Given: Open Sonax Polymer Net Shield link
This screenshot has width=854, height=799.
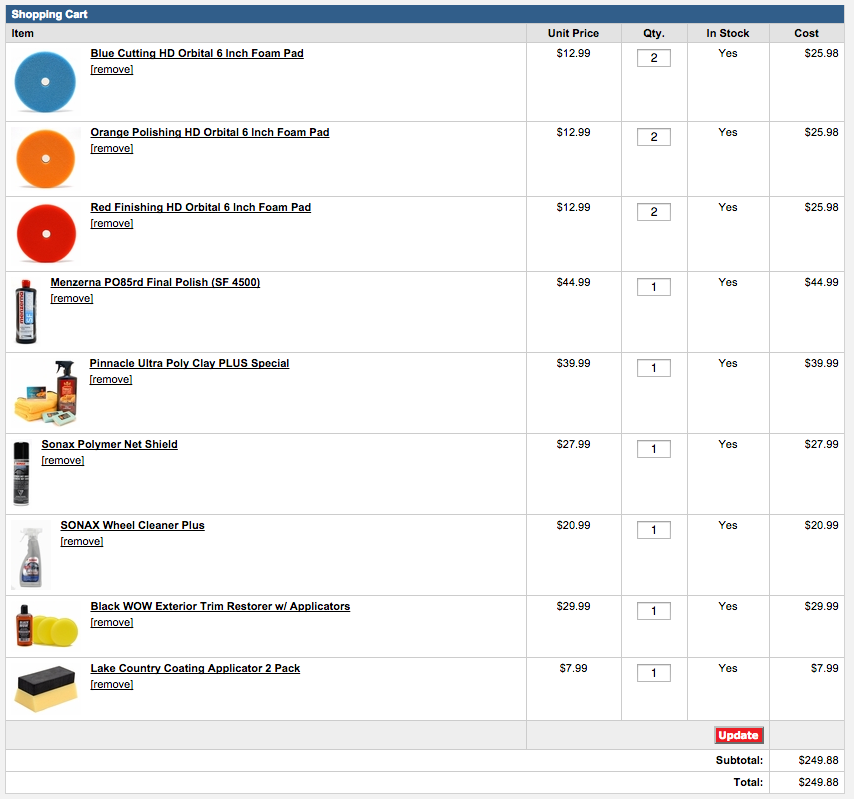Looking at the screenshot, I should [x=109, y=445].
